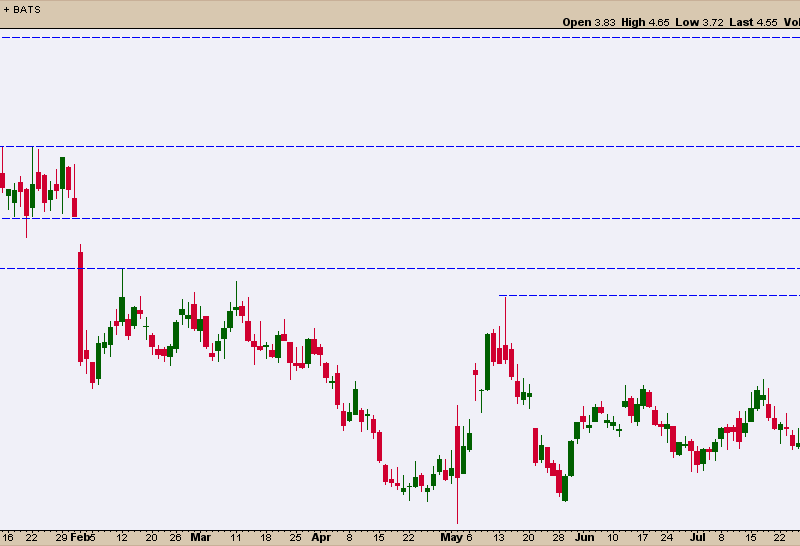Click the Mar month label on date axis
The image size is (800, 546).
pos(201,537)
